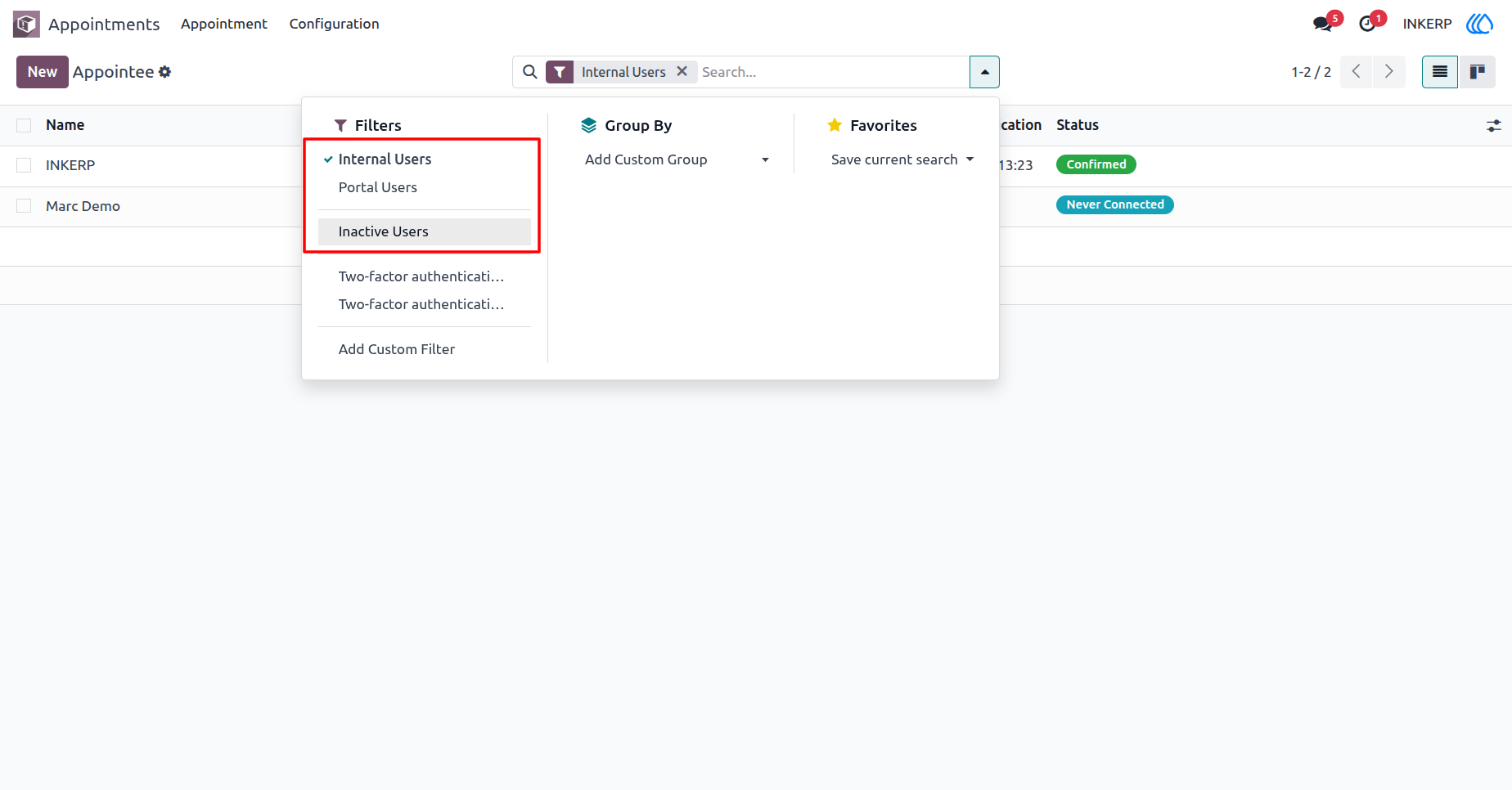This screenshot has height=790, width=1512.
Task: Tick the select-all checkbox beside Name
Action: point(24,125)
